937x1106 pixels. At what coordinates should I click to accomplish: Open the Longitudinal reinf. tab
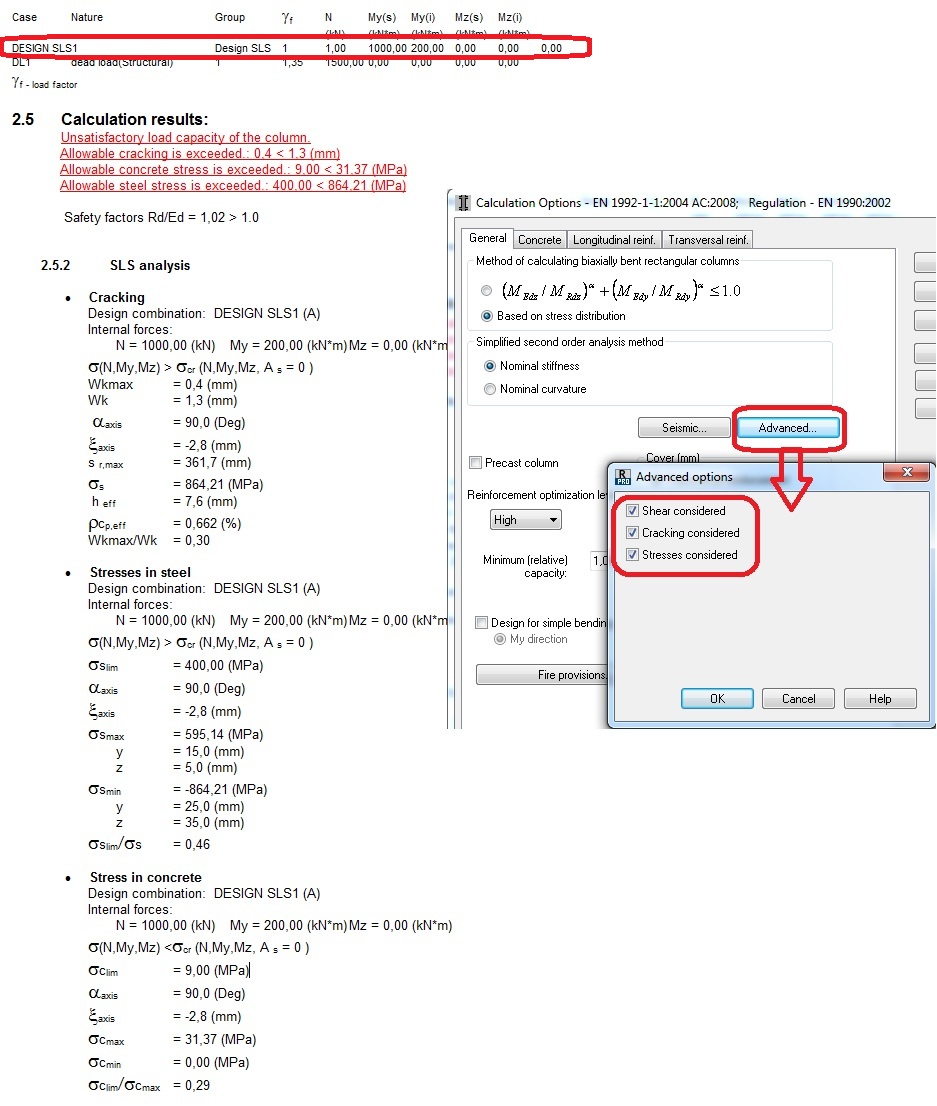point(614,240)
